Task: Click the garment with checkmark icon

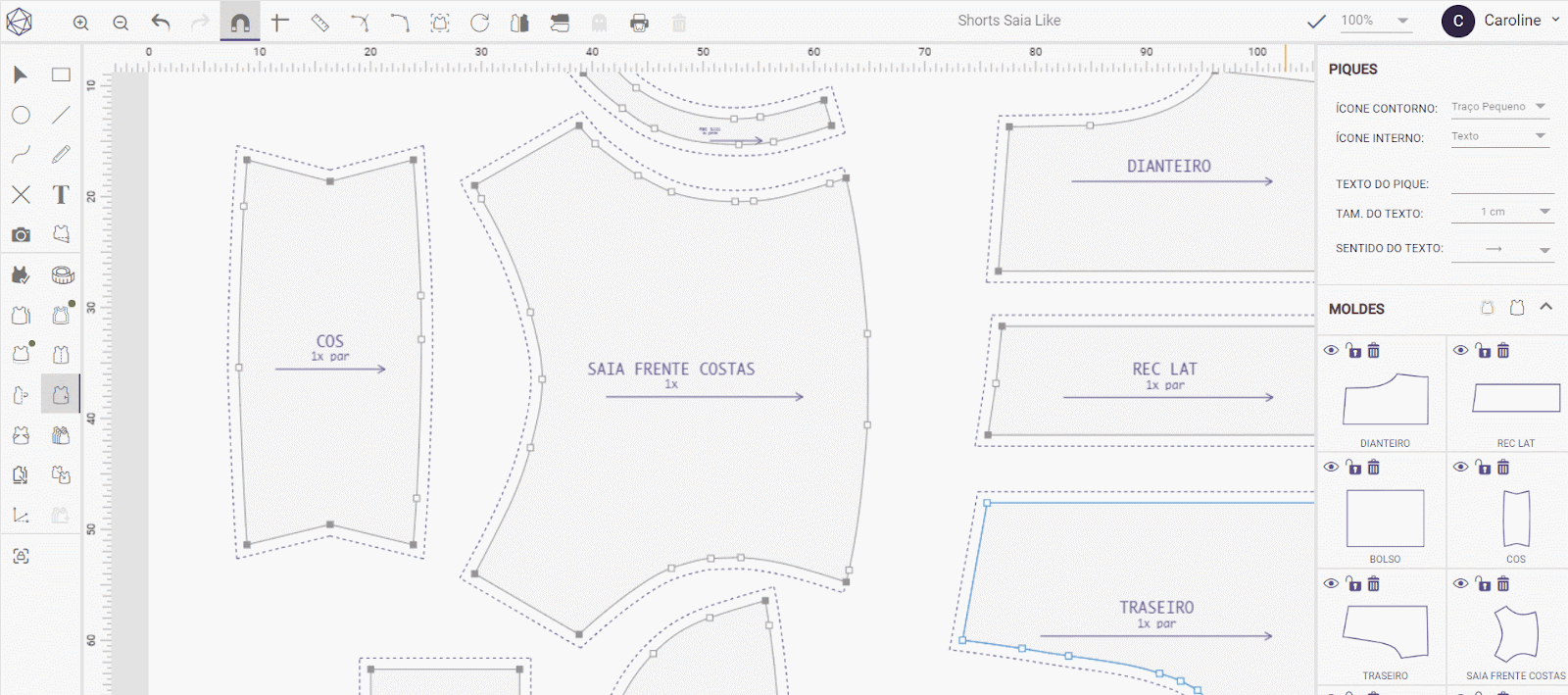Action: [21, 274]
